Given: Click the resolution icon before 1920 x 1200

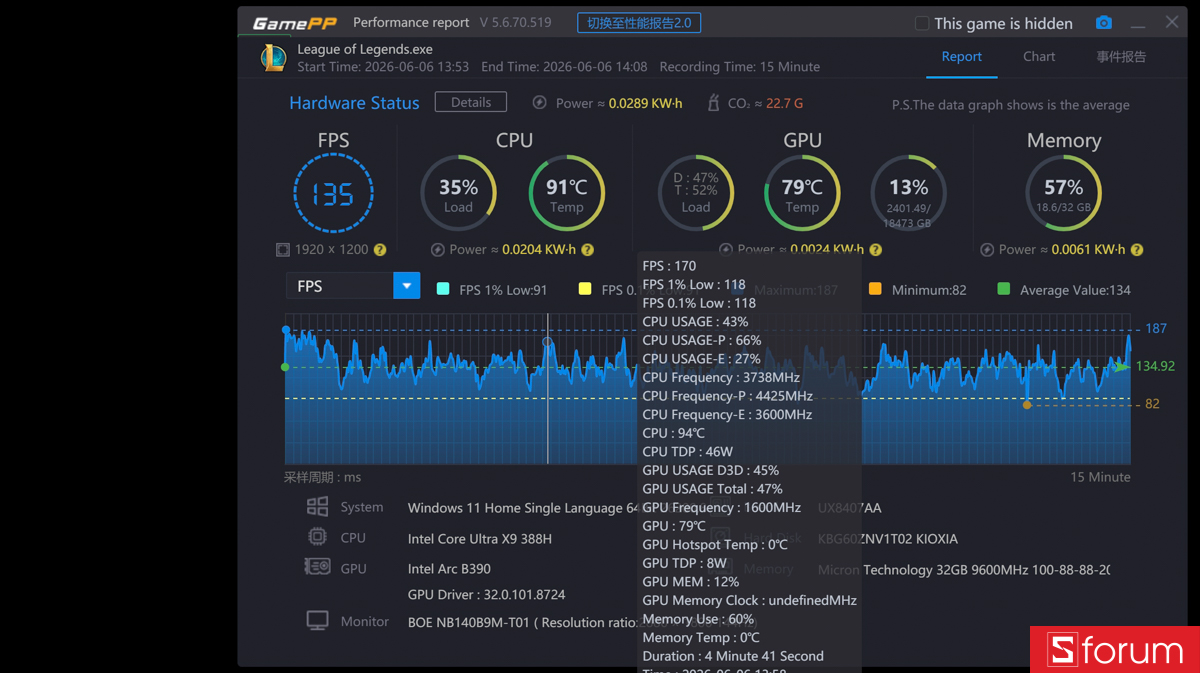Looking at the screenshot, I should (x=283, y=250).
